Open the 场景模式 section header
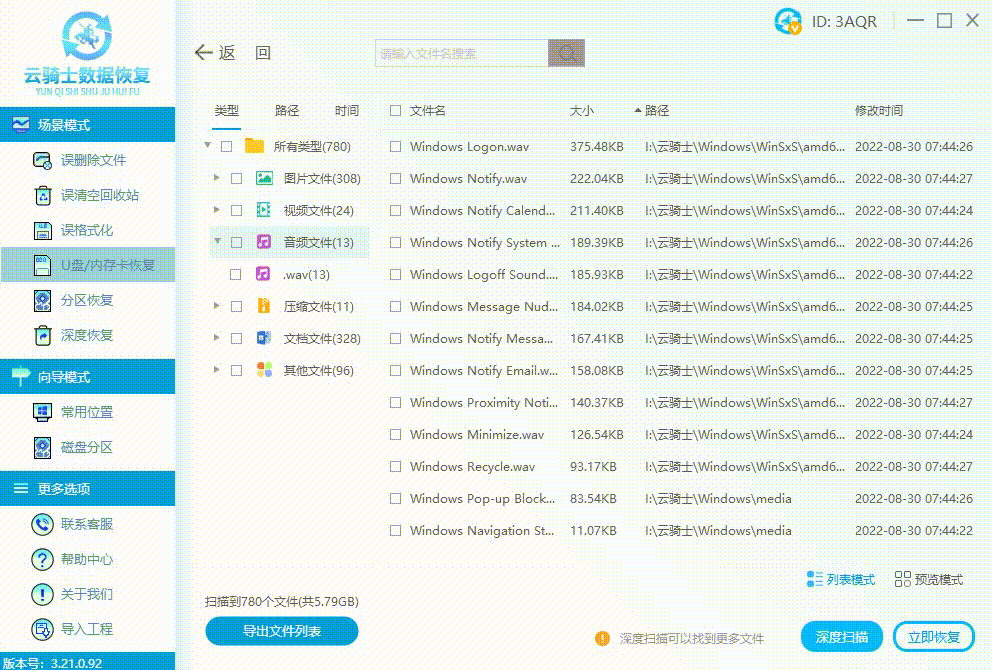Viewport: 992px width, 670px height. click(x=87, y=125)
